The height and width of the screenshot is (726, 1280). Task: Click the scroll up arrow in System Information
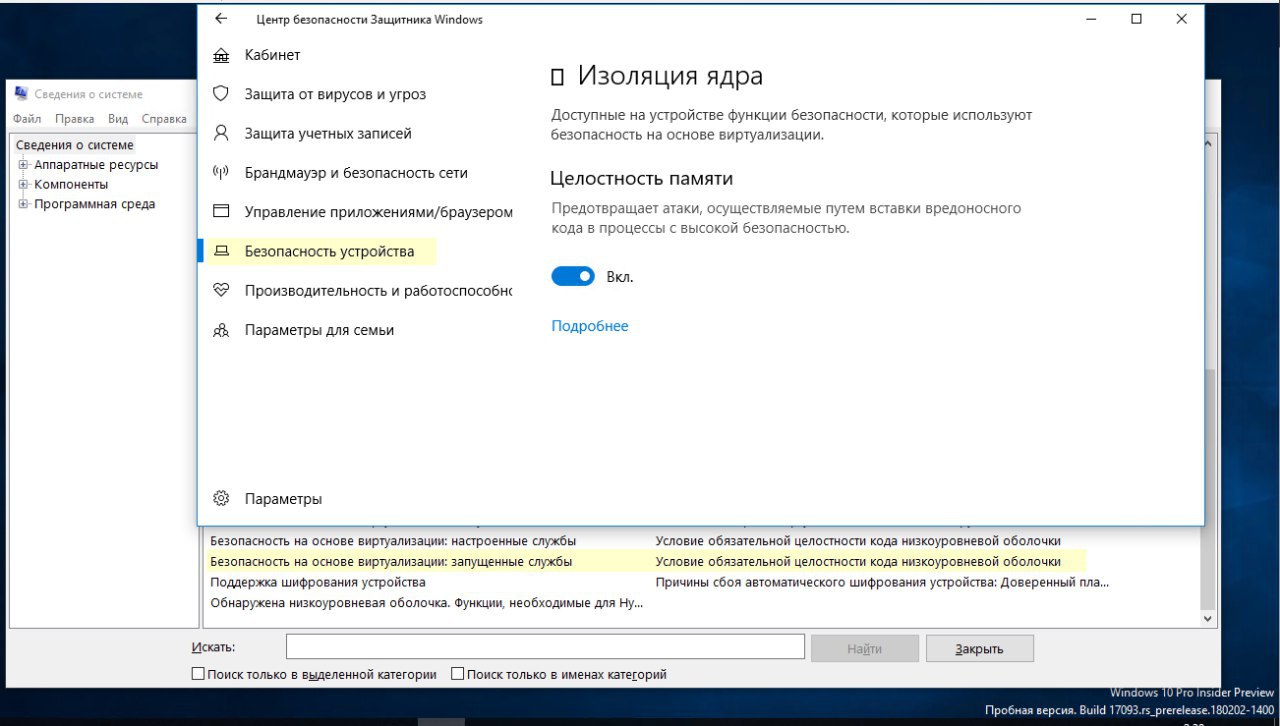pos(1208,145)
